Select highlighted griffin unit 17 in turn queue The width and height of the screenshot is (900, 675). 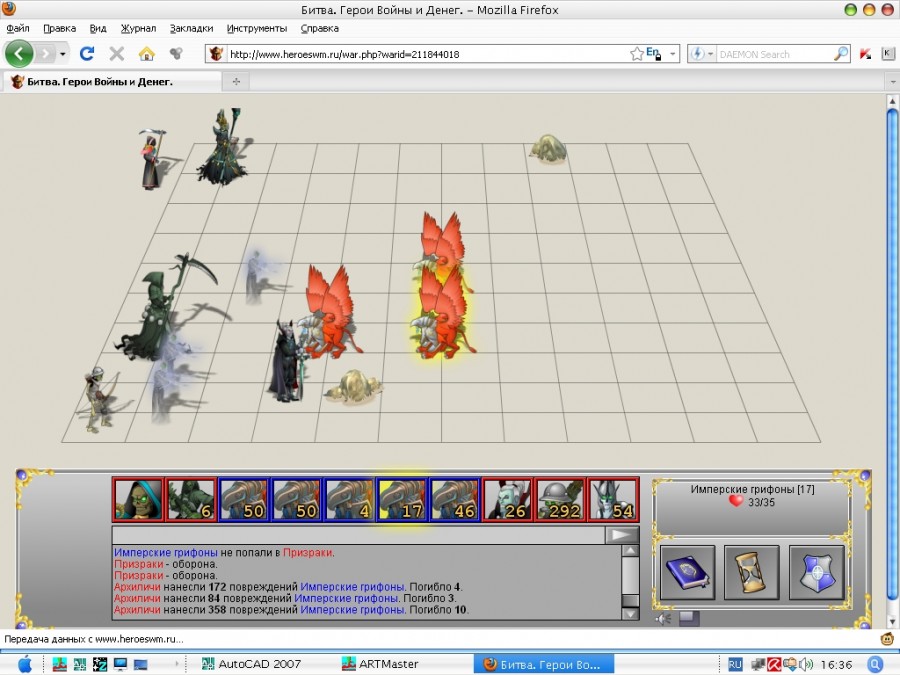(403, 499)
